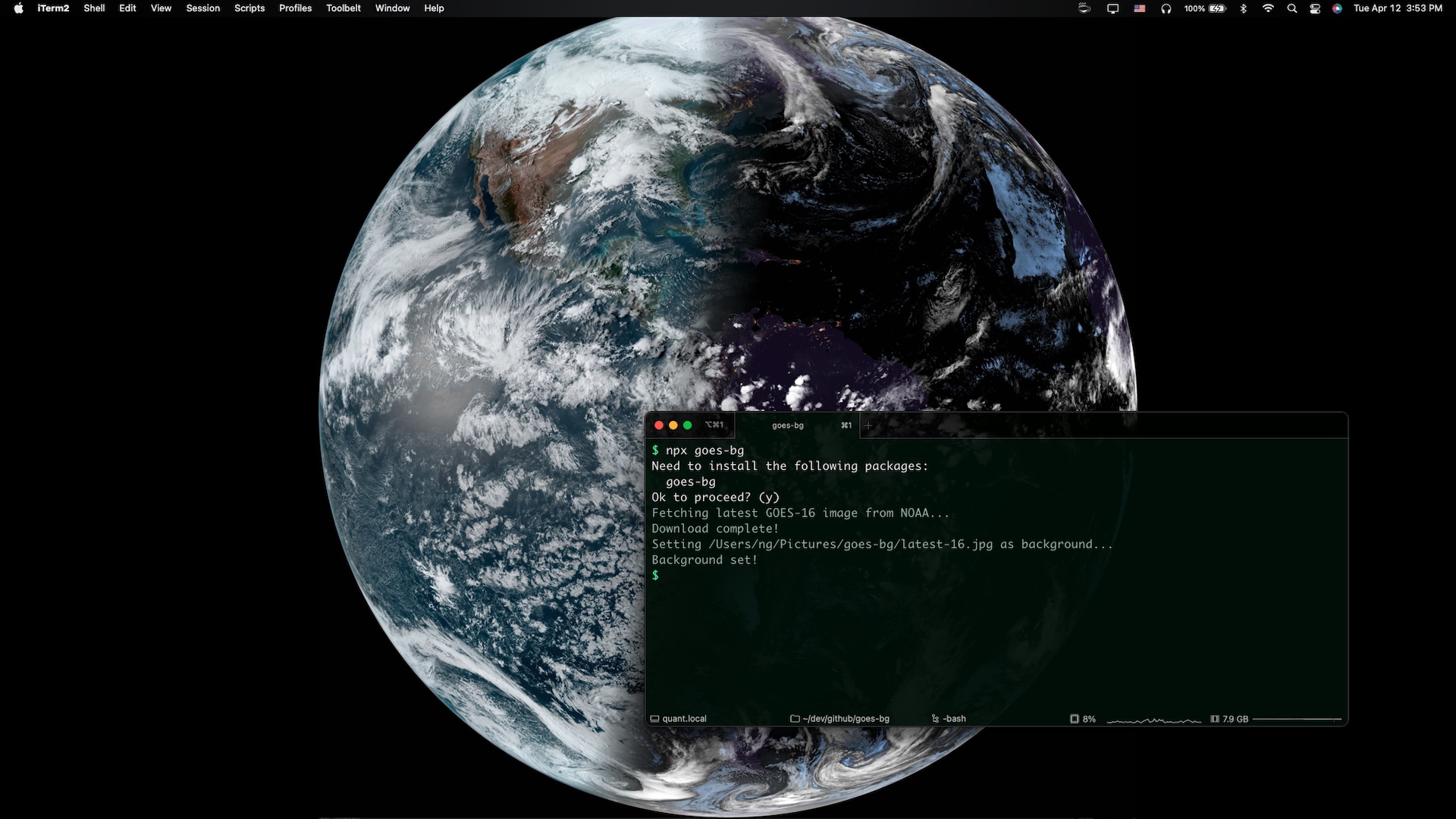1456x819 pixels.
Task: Open Control Center toggles icon
Action: [x=1315, y=8]
